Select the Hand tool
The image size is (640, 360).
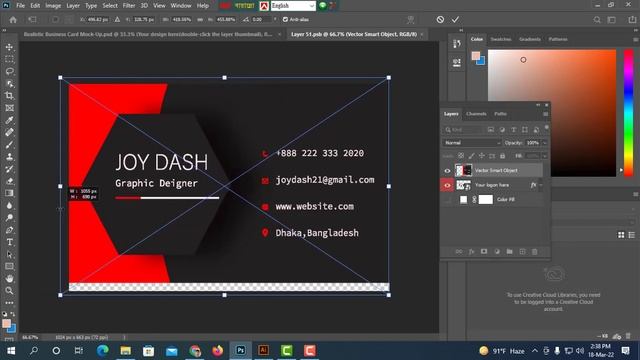[9, 279]
